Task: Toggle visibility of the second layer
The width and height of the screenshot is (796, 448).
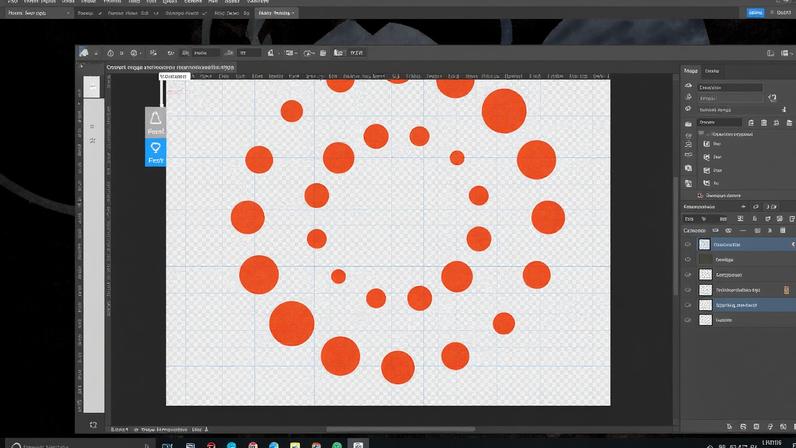Action: coord(688,259)
